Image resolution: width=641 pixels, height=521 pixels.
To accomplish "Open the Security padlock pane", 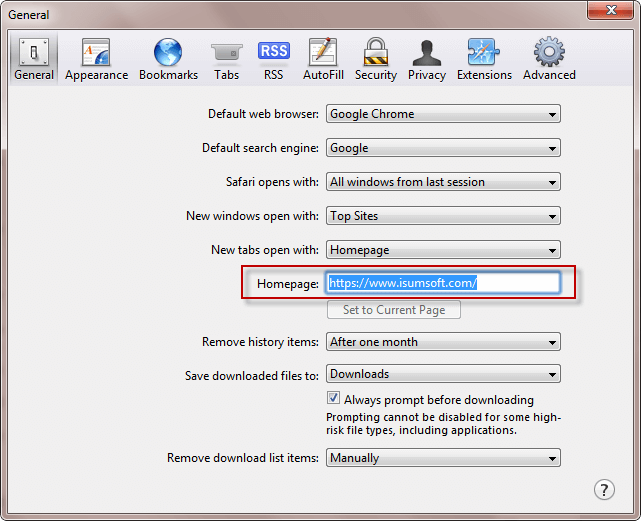I will pos(376,58).
